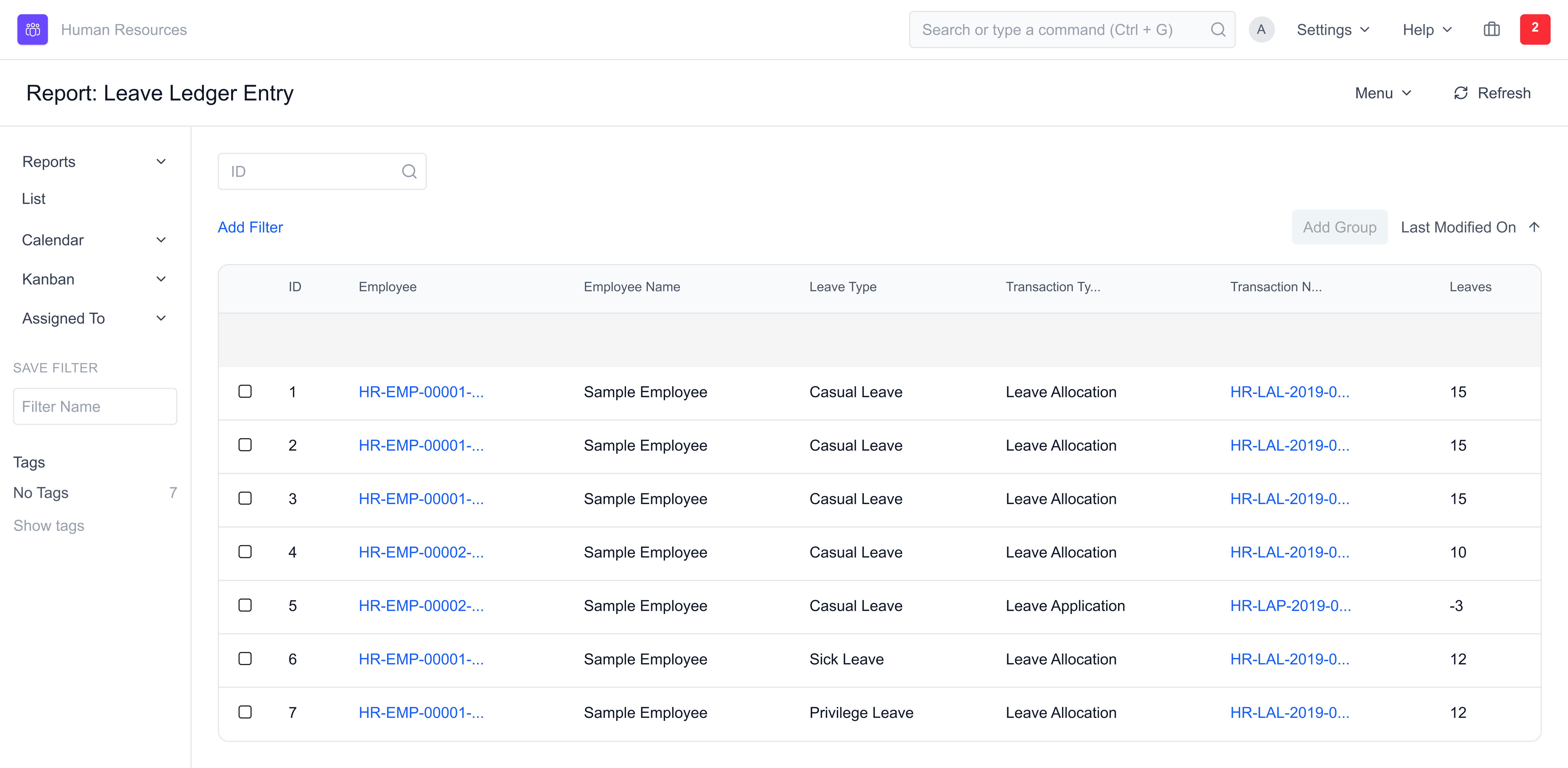Click the user avatar in the top bar
Screen dimensions: 1568x768
[x=1262, y=29]
